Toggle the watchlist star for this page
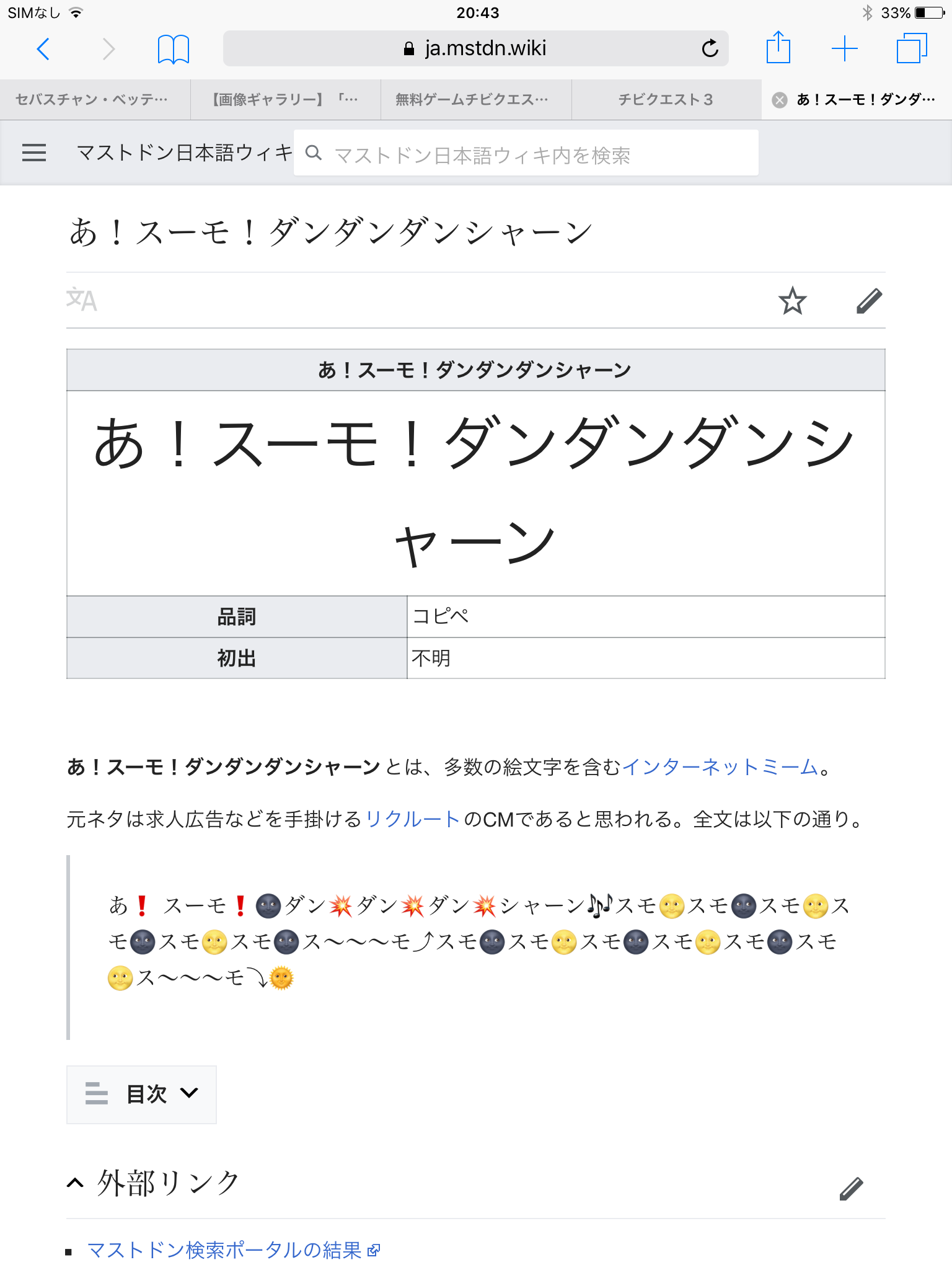 pyautogui.click(x=792, y=301)
